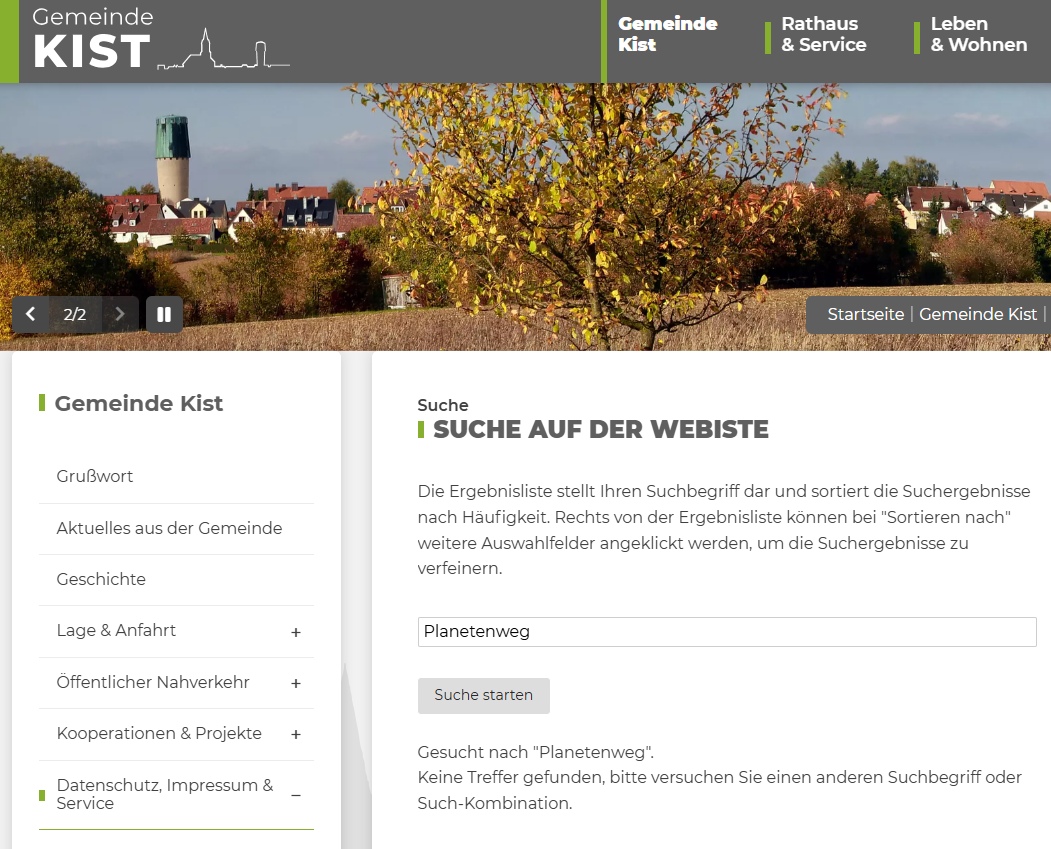Expand the Lage & Anfahrt submenu
The height and width of the screenshot is (849, 1051).
295,632
